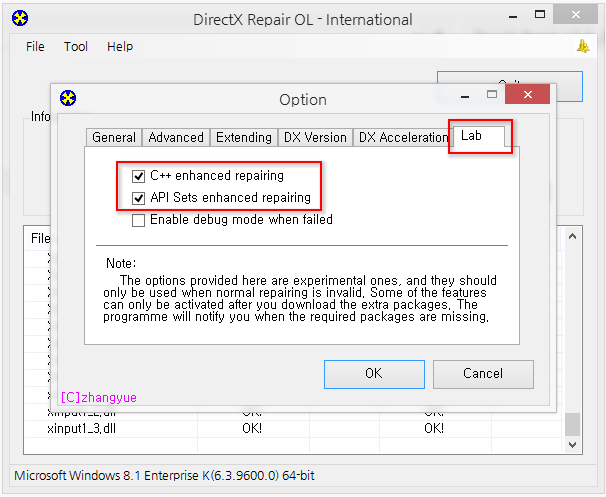The height and width of the screenshot is (497, 606).
Task: Close the main DirectX Repair window
Action: [x=575, y=15]
